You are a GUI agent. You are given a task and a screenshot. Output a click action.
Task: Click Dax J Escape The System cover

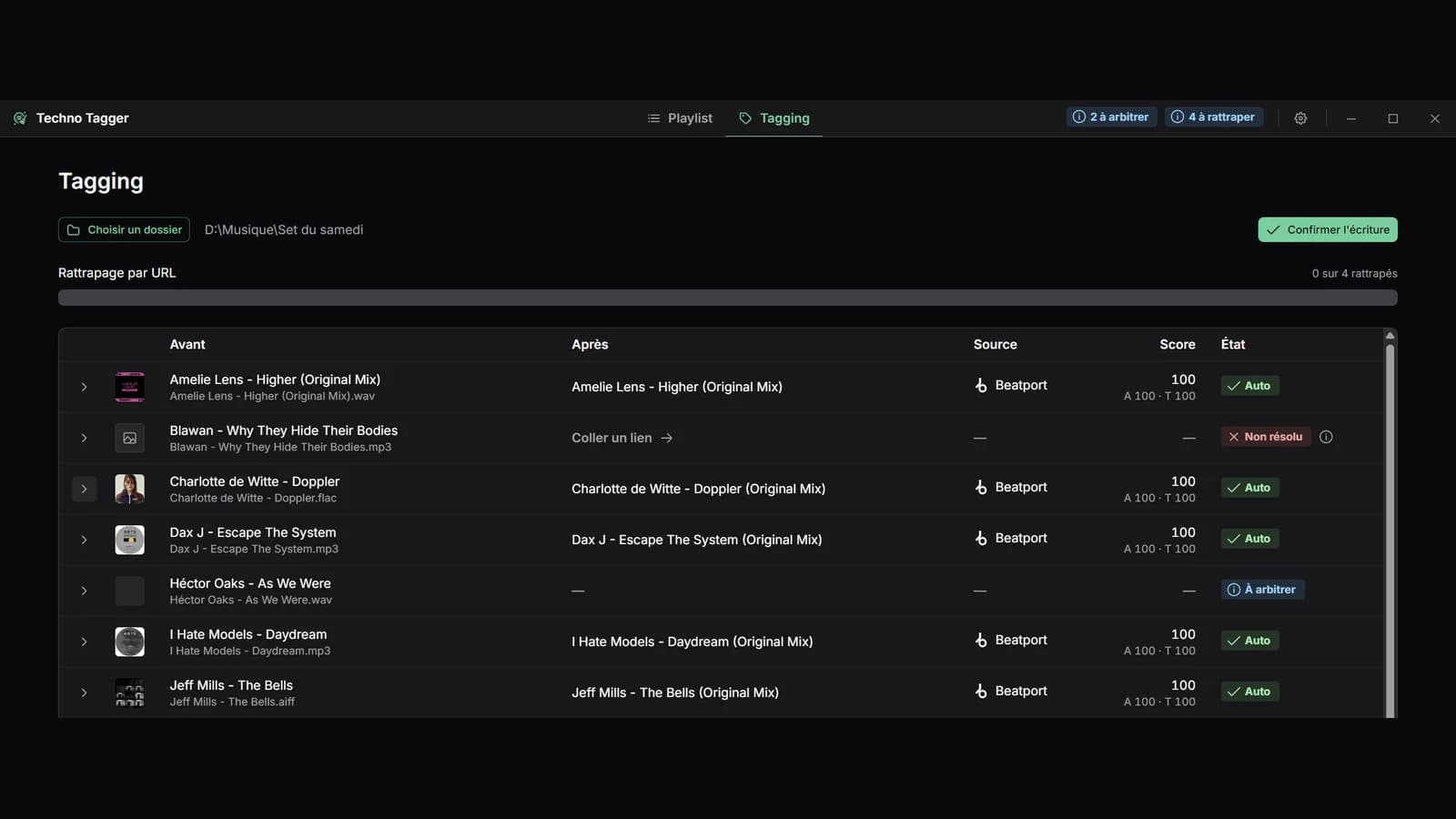tap(129, 540)
